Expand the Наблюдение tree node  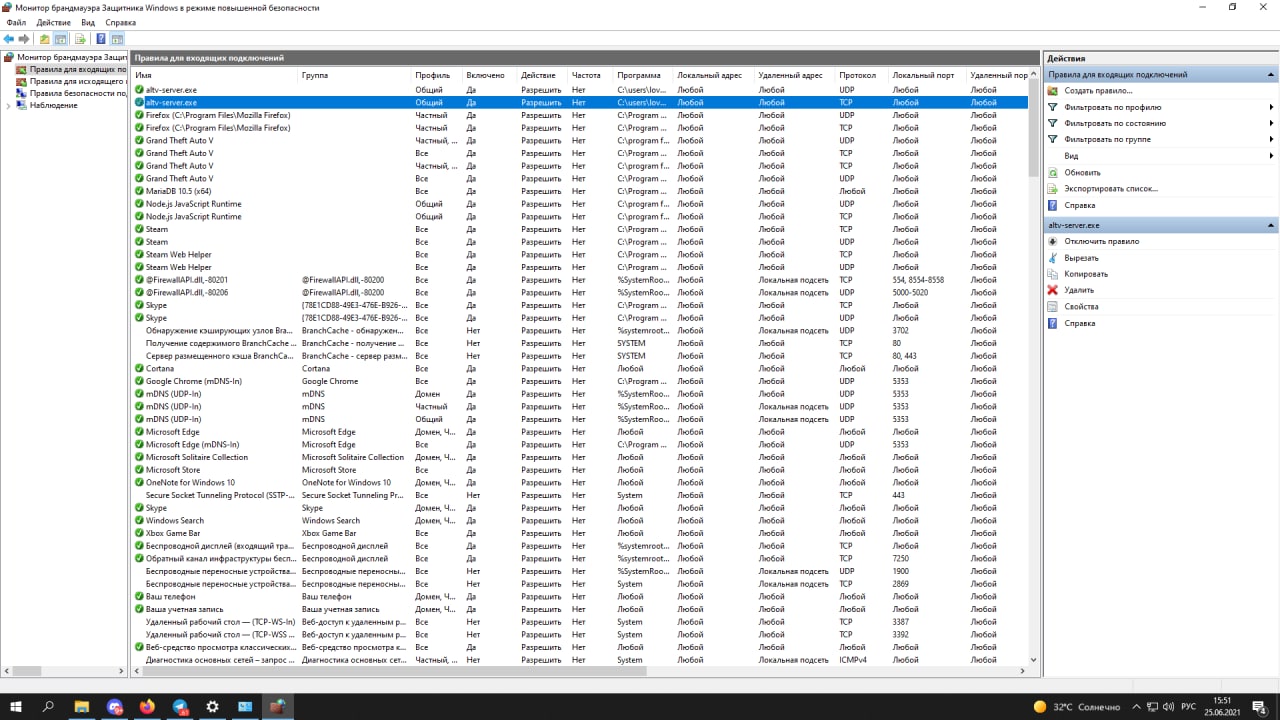tap(8, 105)
